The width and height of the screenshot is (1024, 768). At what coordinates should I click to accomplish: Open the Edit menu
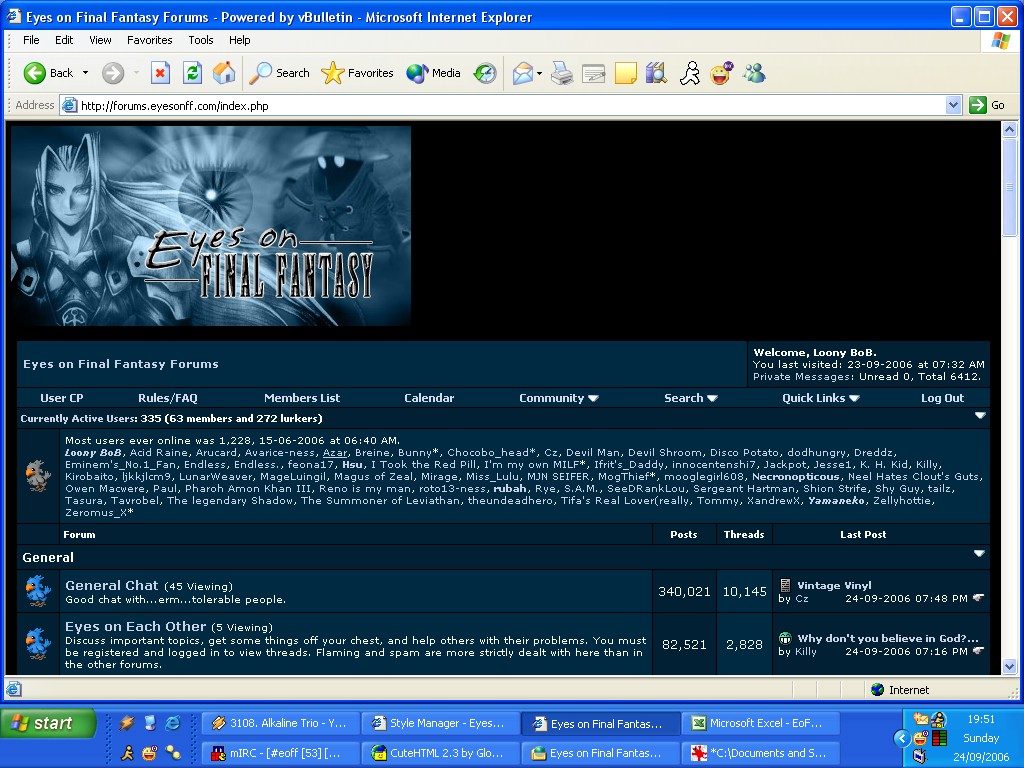click(x=64, y=40)
